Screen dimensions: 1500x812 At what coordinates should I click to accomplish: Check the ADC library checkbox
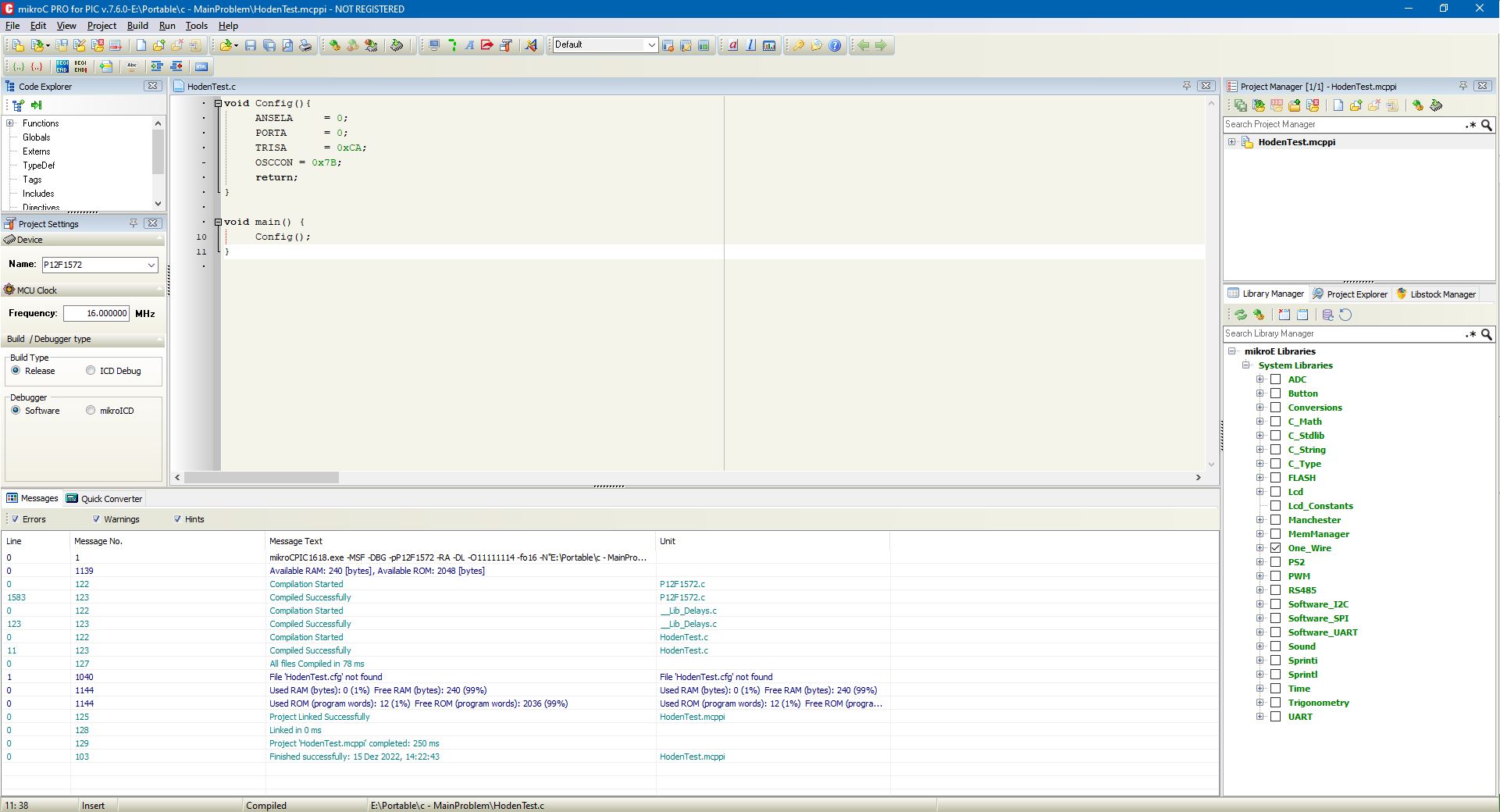click(x=1276, y=379)
